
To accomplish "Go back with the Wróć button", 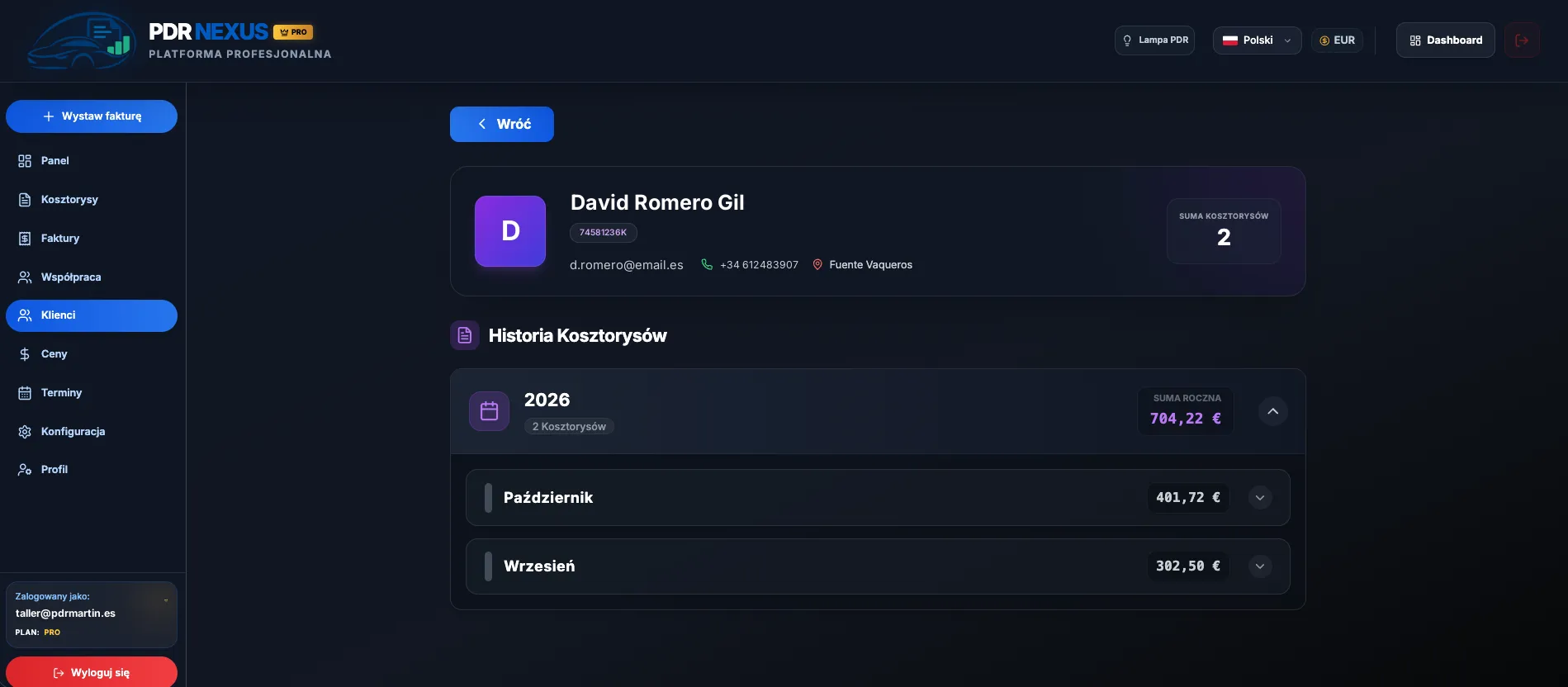I will tap(502, 124).
